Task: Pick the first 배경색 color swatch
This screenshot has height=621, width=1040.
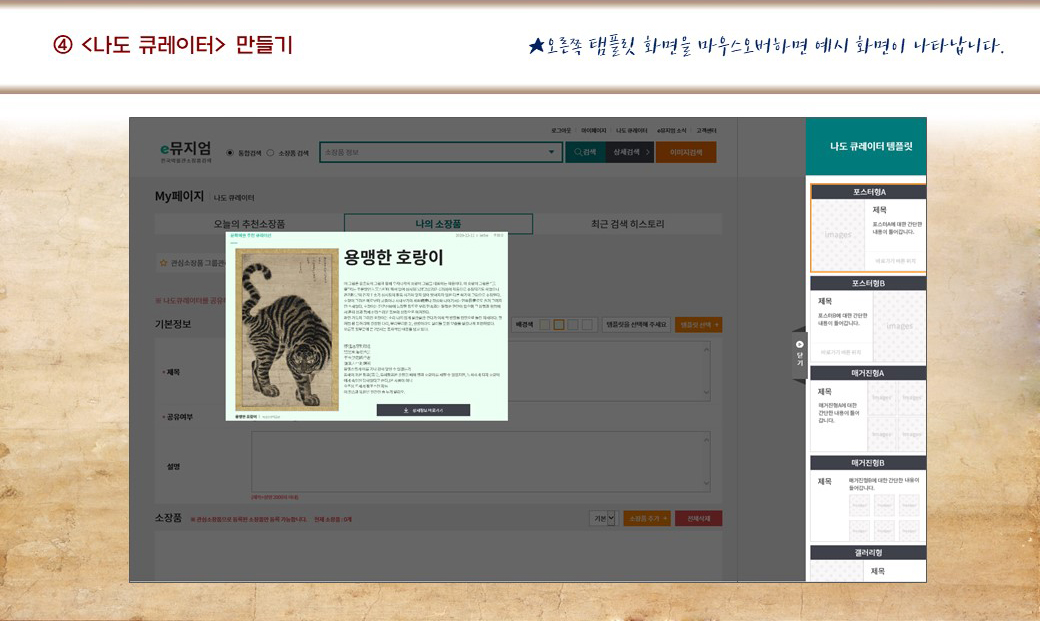Action: click(545, 324)
